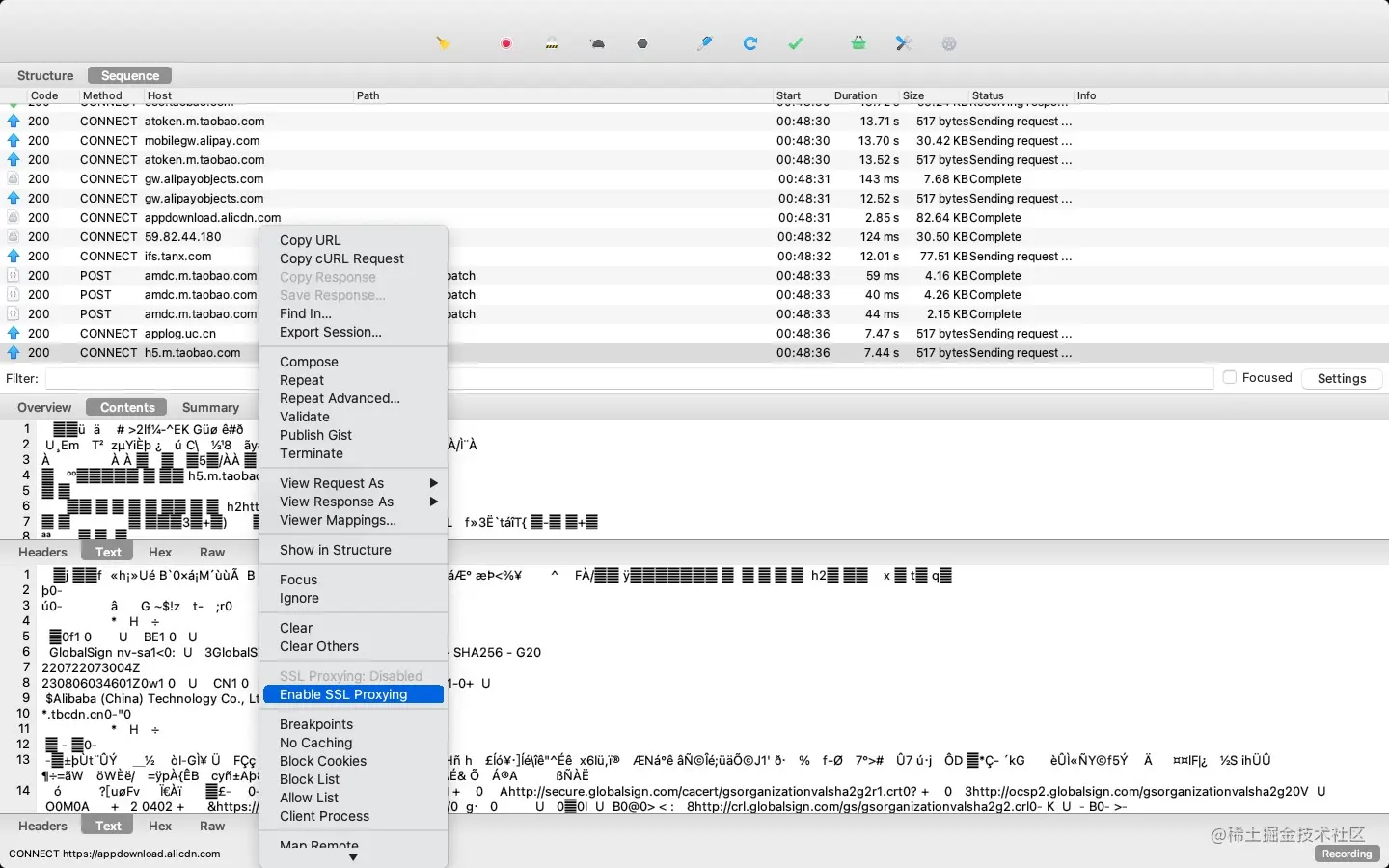Image resolution: width=1389 pixels, height=868 pixels.
Task: Click the blue Repeat arrow toolbar icon
Action: pos(750,43)
